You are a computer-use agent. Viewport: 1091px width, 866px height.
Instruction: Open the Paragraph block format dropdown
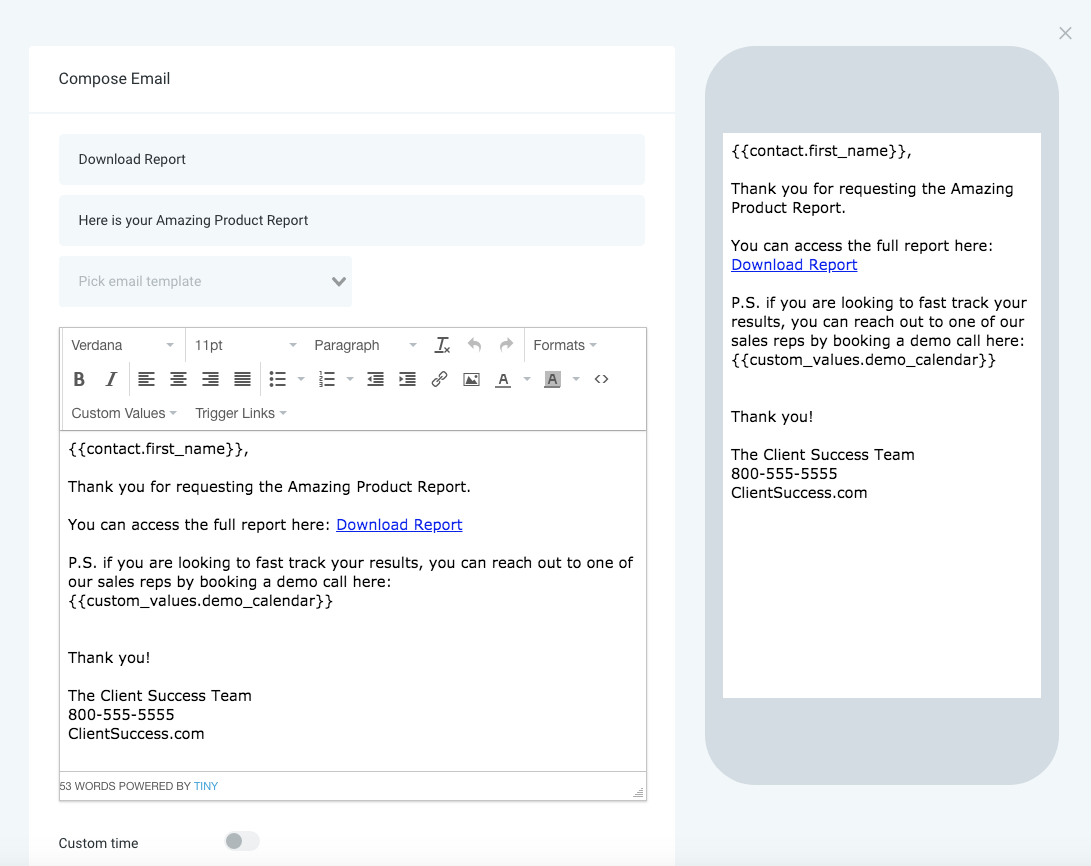click(365, 345)
